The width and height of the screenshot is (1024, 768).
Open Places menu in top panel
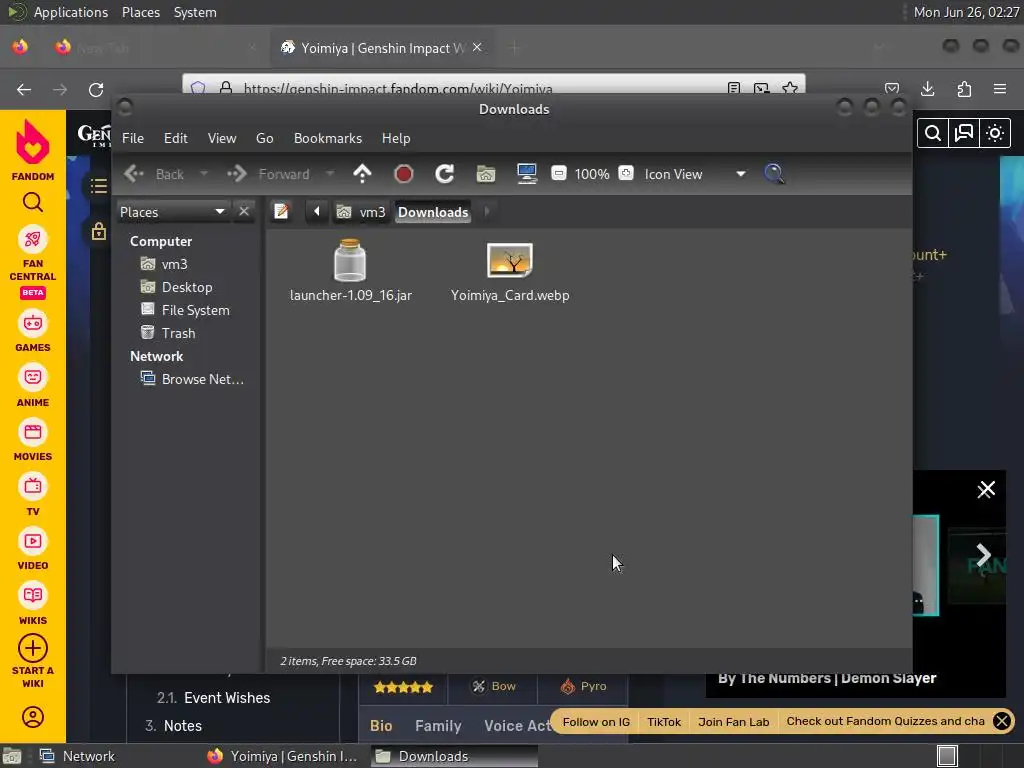point(140,12)
